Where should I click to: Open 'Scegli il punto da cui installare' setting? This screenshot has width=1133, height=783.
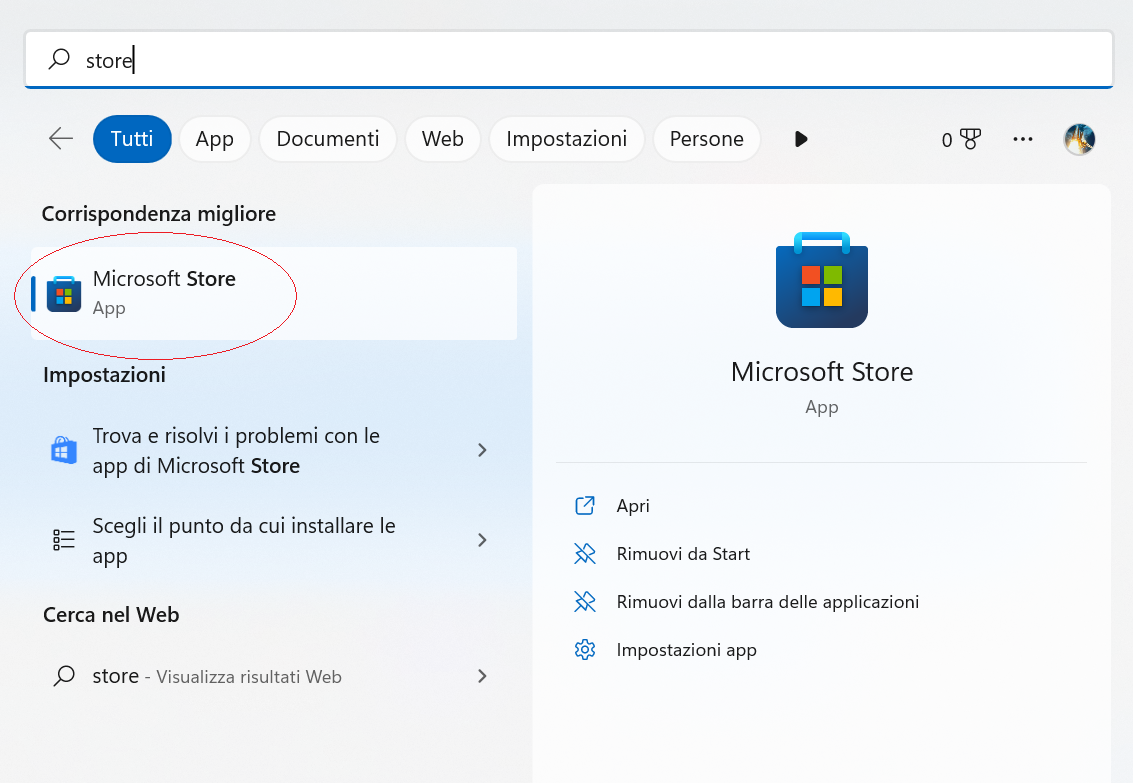tap(275, 540)
